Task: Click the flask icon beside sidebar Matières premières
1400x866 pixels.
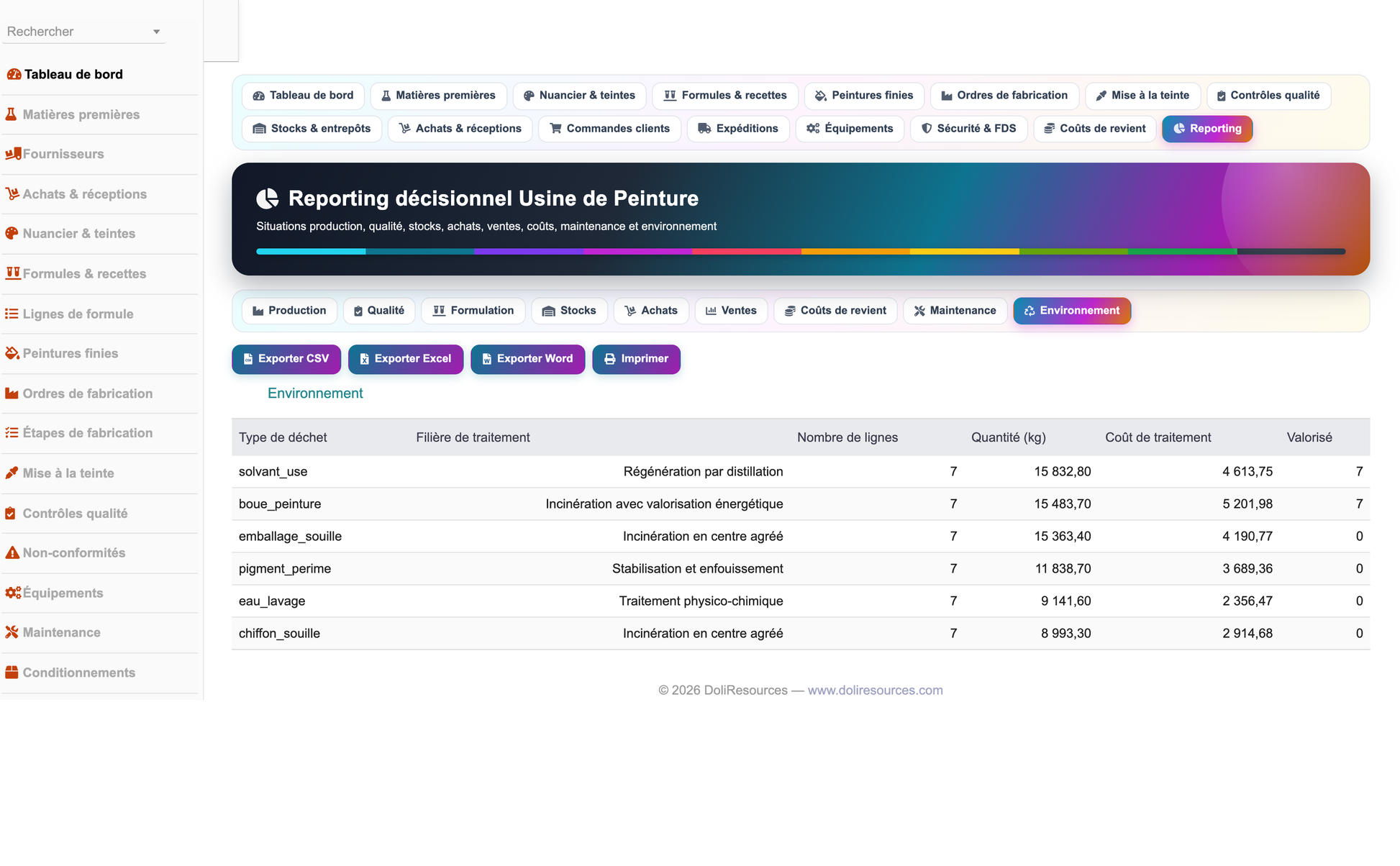Action: (12, 114)
